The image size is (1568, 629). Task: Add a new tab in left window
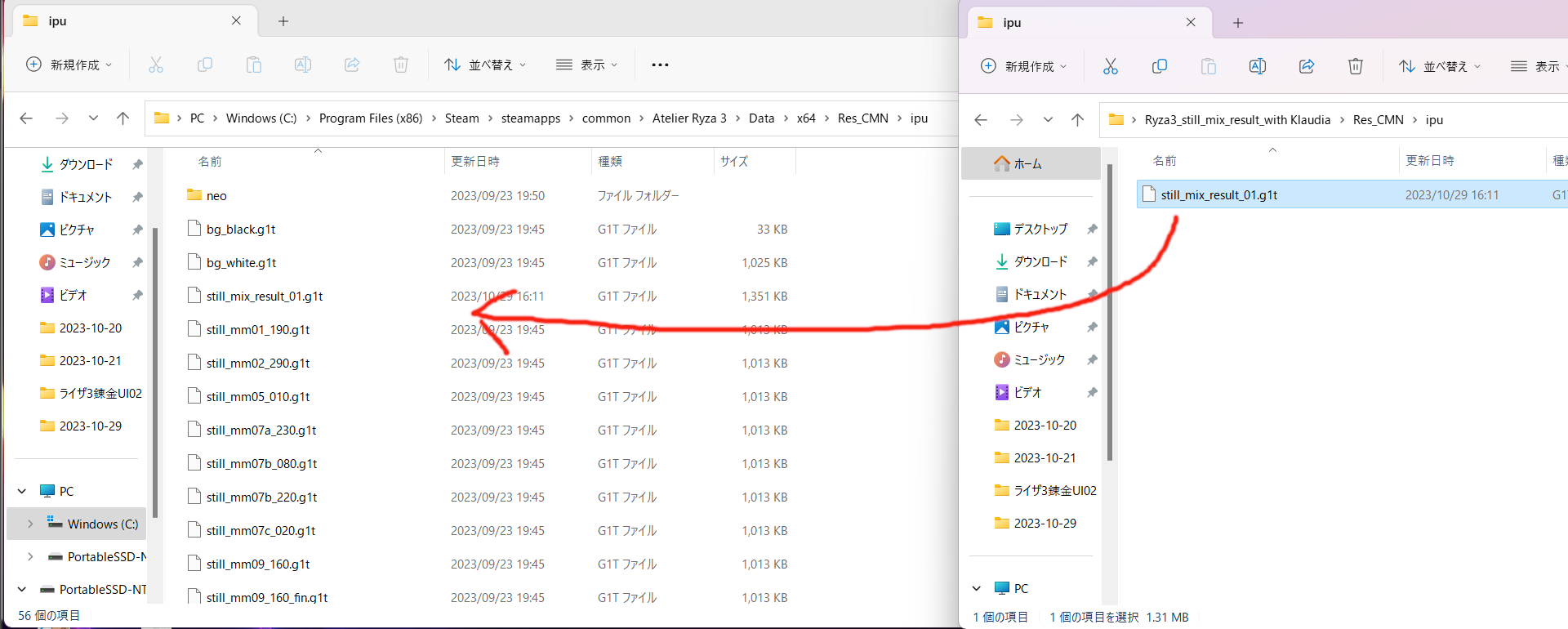click(283, 21)
